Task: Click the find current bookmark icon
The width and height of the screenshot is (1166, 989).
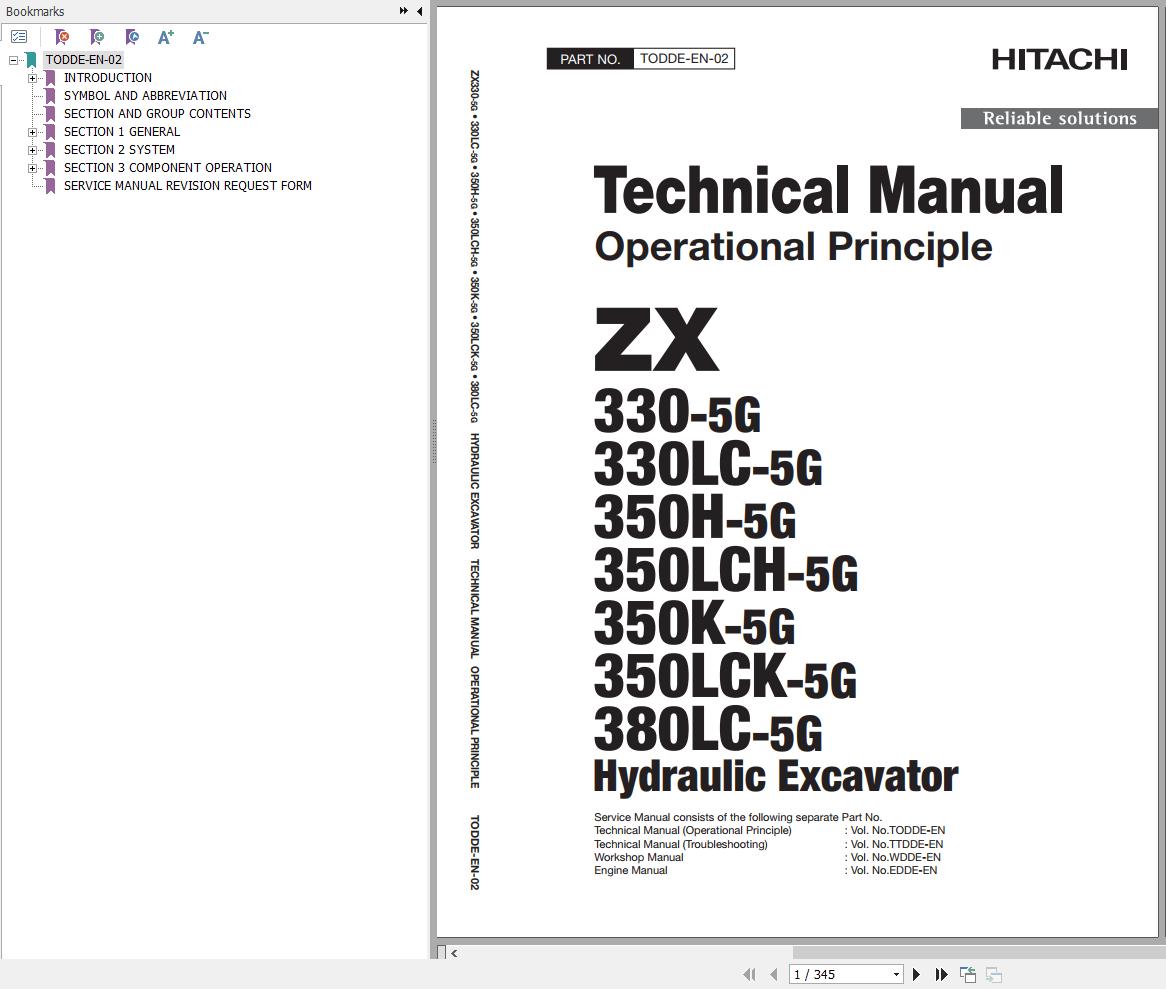Action: 132,36
